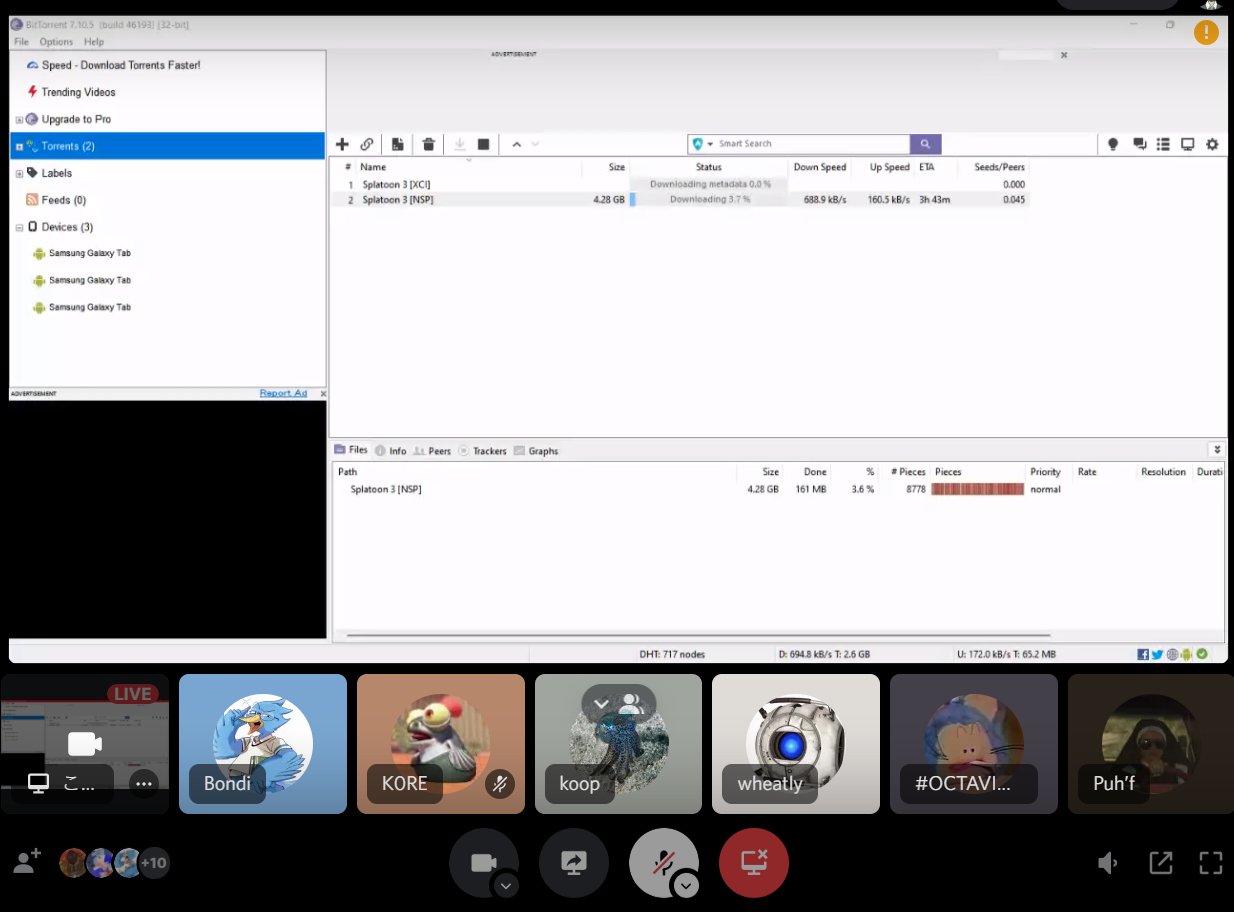Image resolution: width=1234 pixels, height=912 pixels.
Task: Click the Android icon in status bar
Action: [1187, 654]
